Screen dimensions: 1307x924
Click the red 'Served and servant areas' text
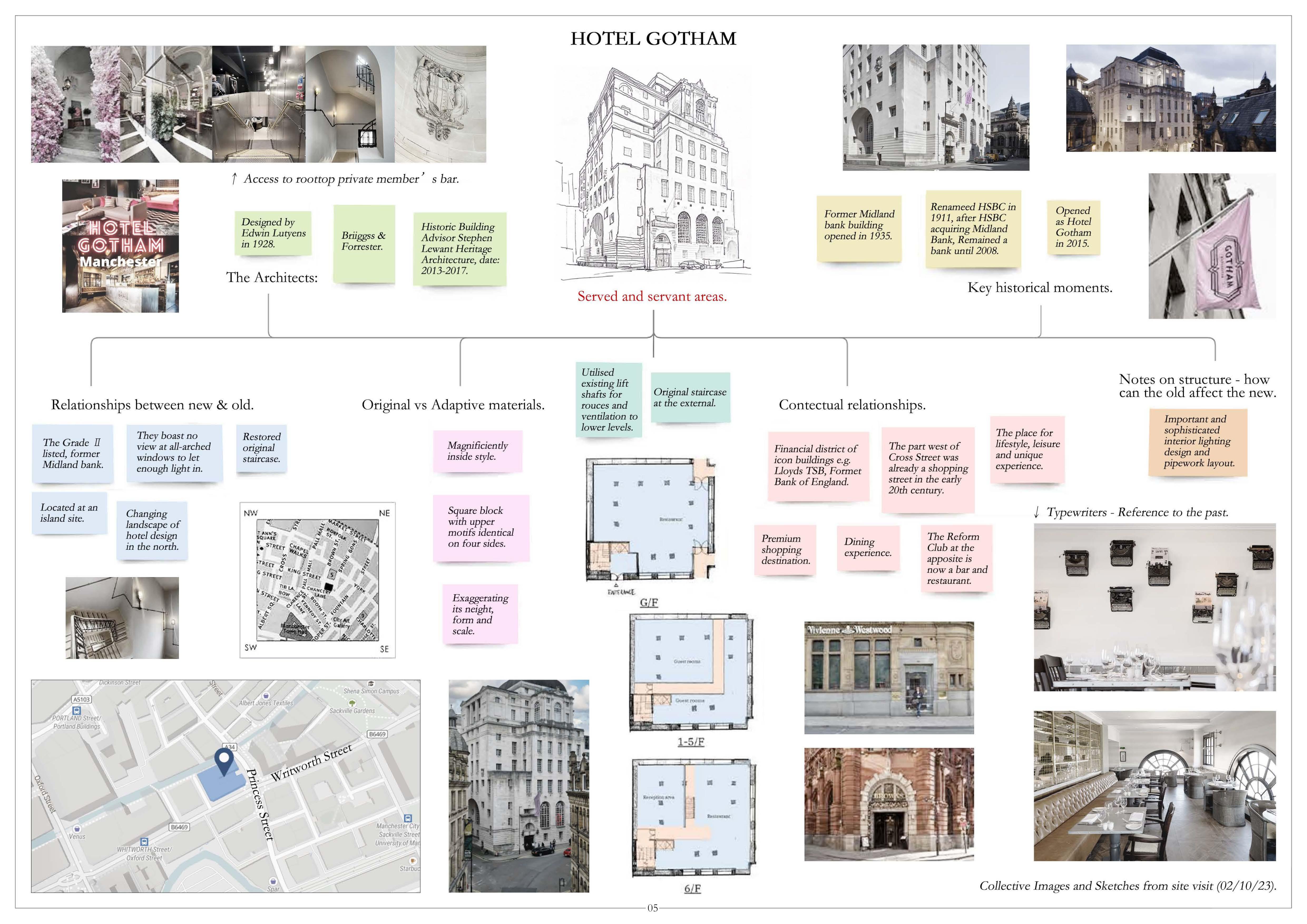tap(652, 296)
